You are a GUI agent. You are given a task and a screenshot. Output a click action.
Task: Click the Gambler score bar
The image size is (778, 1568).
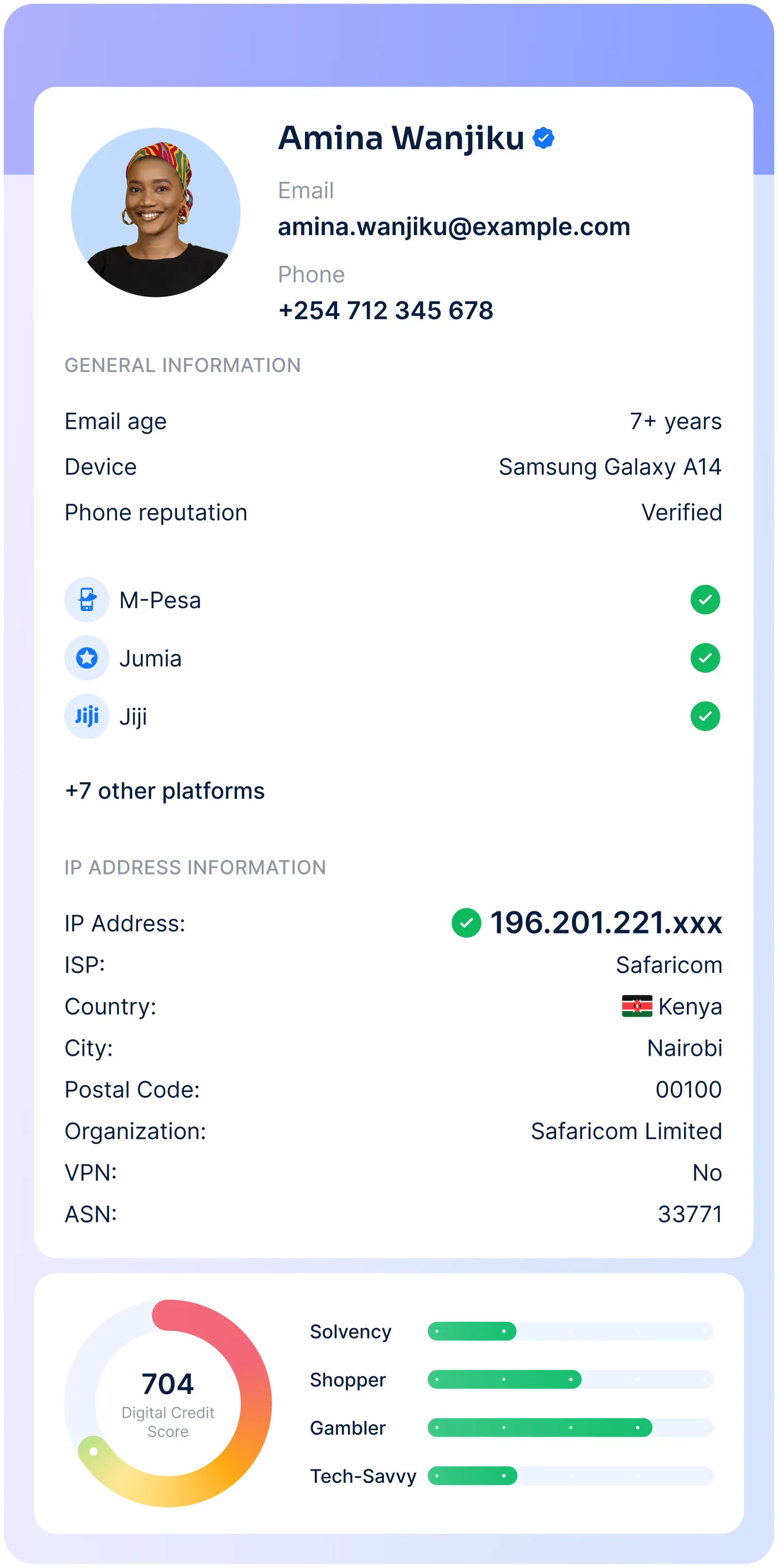pyautogui.click(x=570, y=1427)
